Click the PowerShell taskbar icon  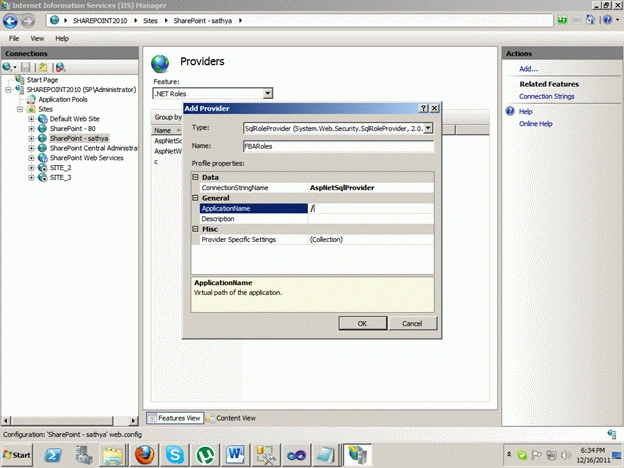coord(53,455)
